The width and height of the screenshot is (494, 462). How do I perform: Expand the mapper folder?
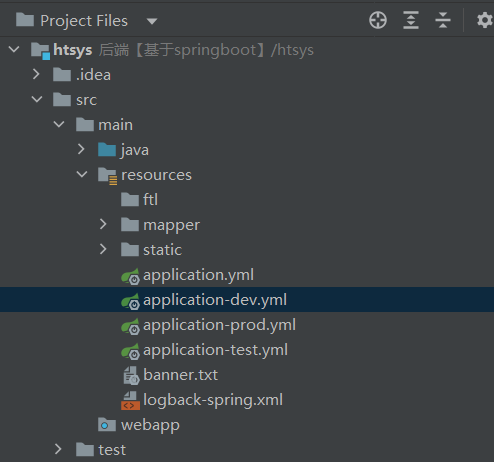[103, 224]
